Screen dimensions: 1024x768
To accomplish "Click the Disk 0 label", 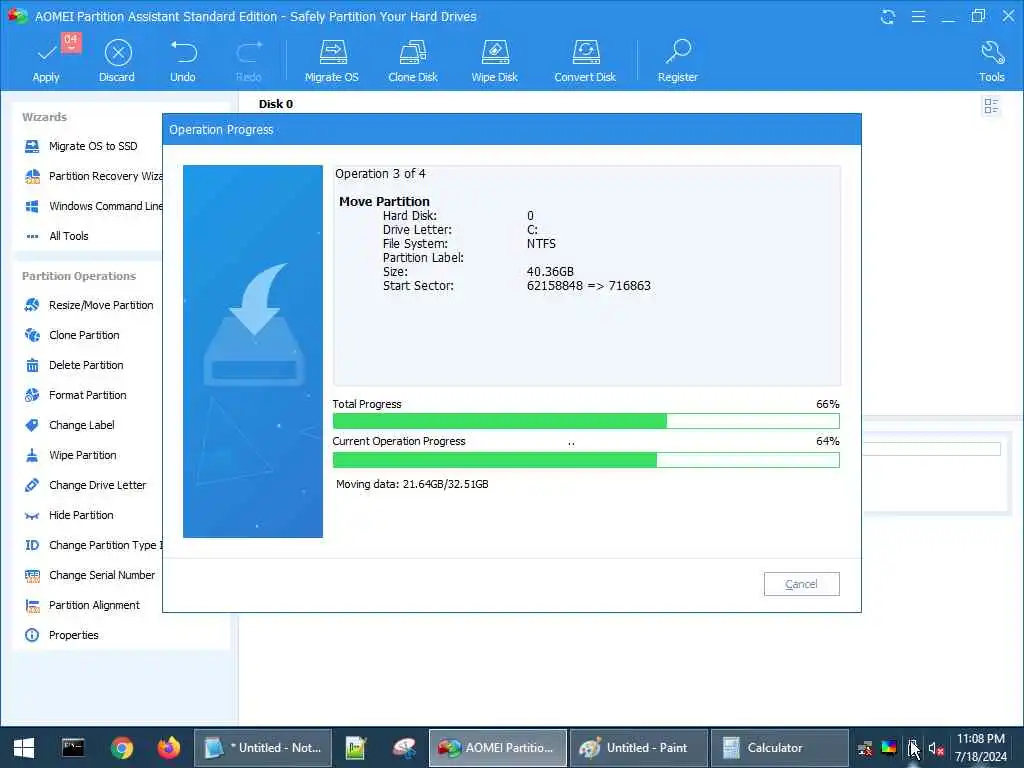I will pos(276,104).
